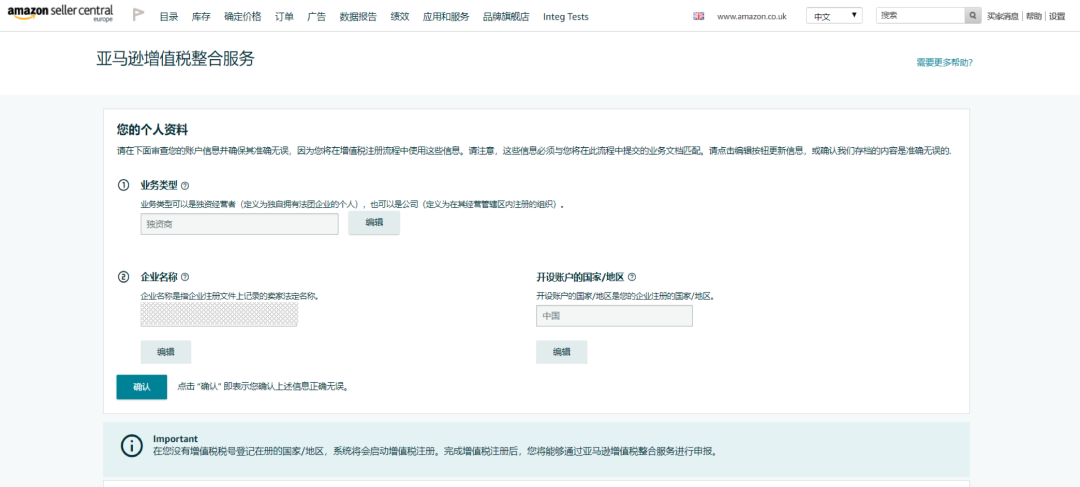Image resolution: width=1080 pixels, height=487 pixels.
Task: Click the www.amazon.co.uk marketplace link
Action: 751,17
